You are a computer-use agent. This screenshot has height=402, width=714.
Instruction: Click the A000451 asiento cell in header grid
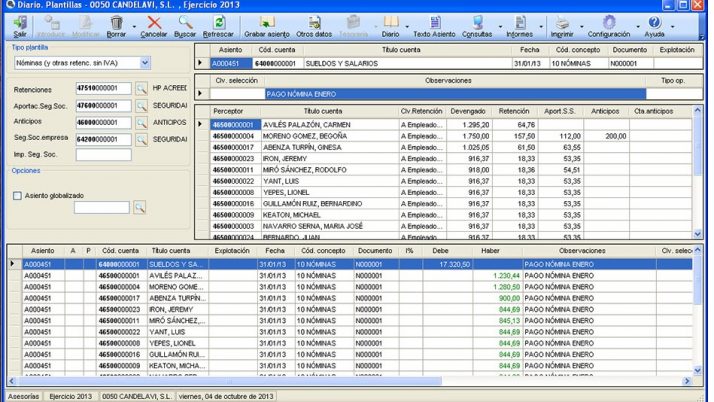(x=231, y=64)
